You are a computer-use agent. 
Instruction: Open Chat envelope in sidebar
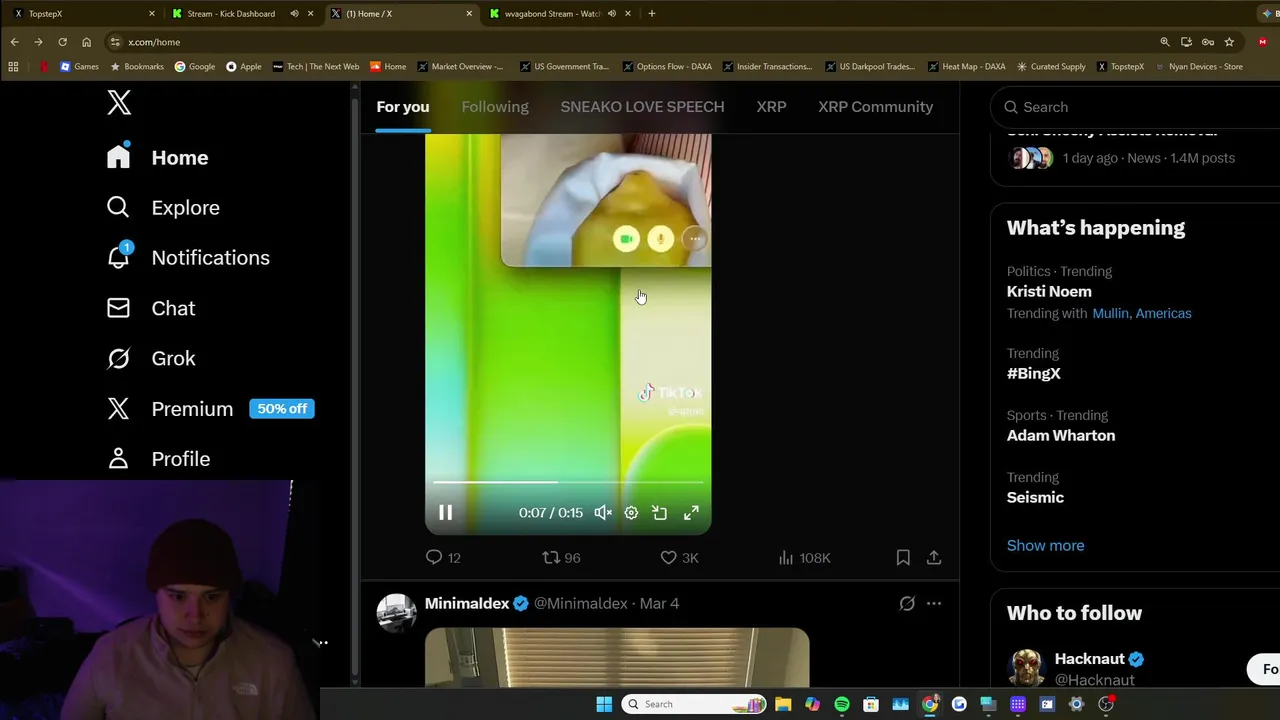pos(151,308)
